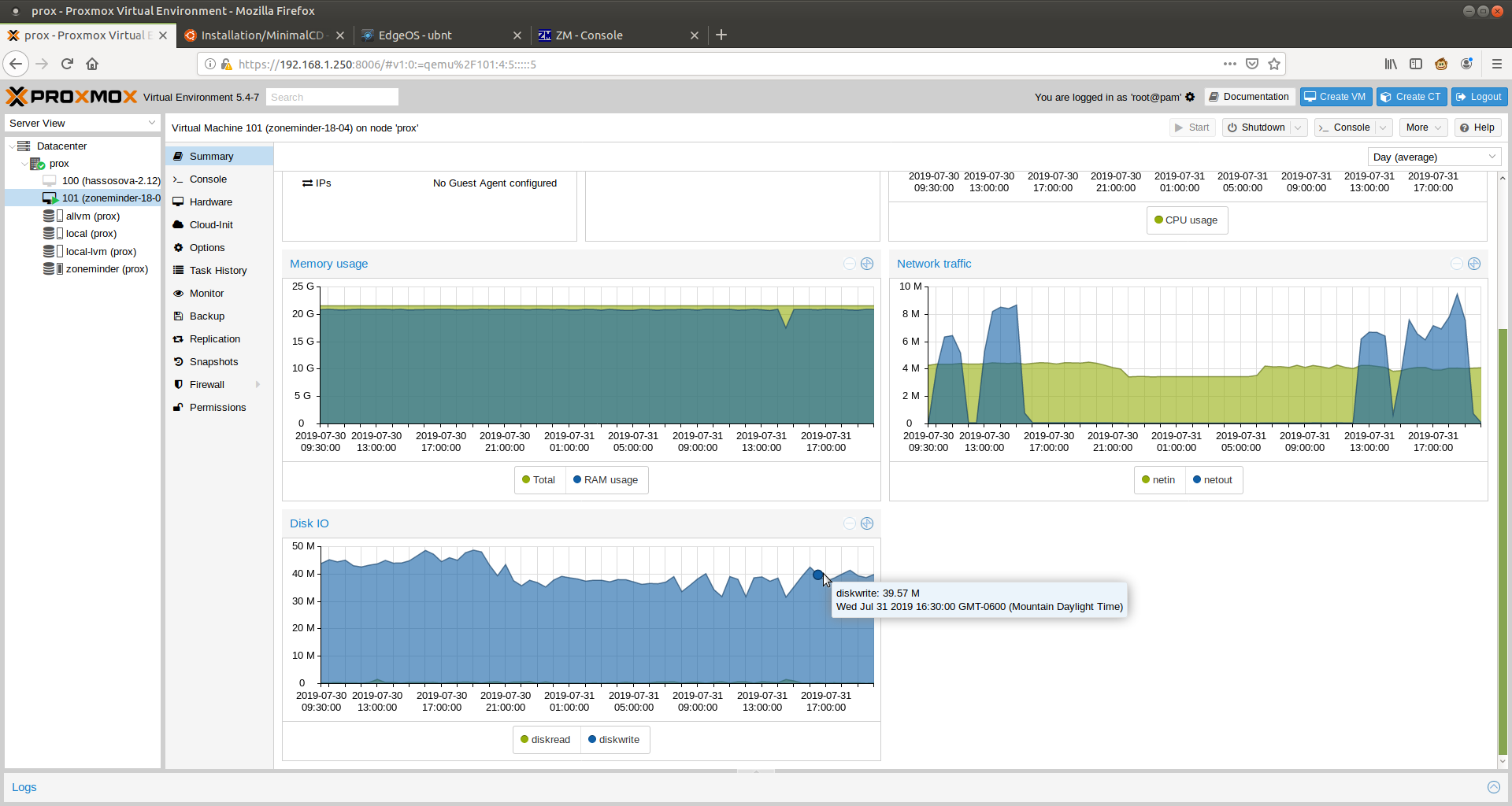Image resolution: width=1512 pixels, height=806 pixels.
Task: Collapse the Datacenter tree node
Action: [x=11, y=146]
